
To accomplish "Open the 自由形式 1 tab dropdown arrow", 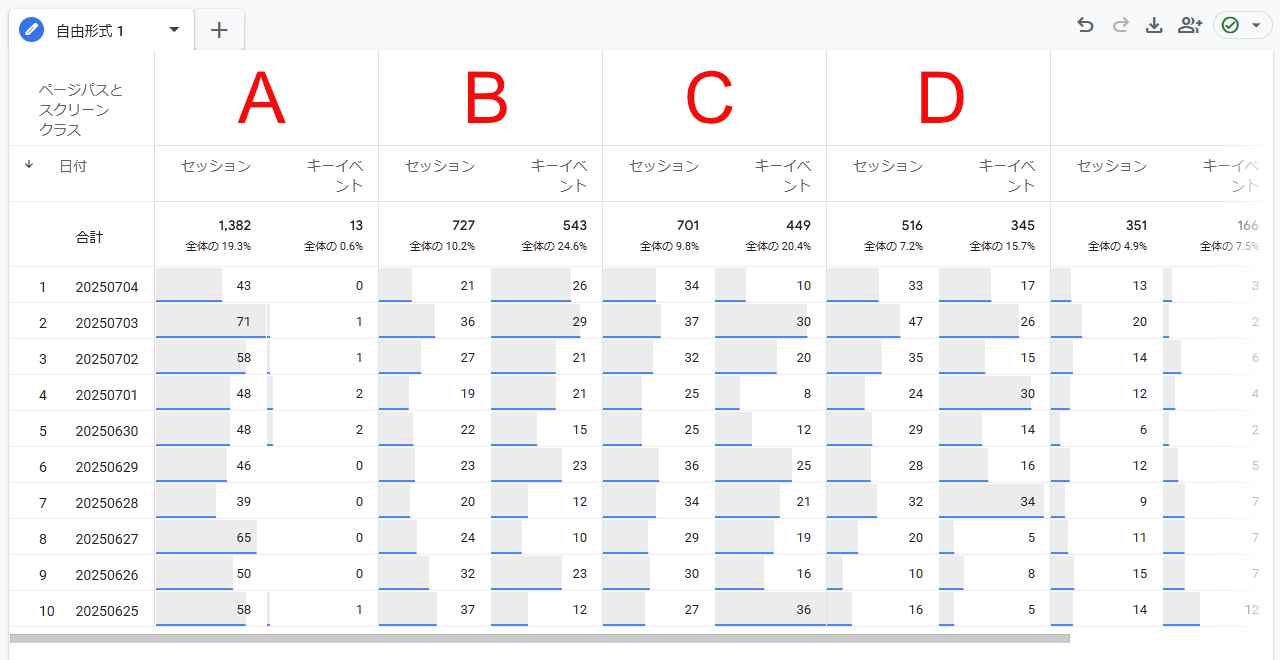I will click(174, 30).
